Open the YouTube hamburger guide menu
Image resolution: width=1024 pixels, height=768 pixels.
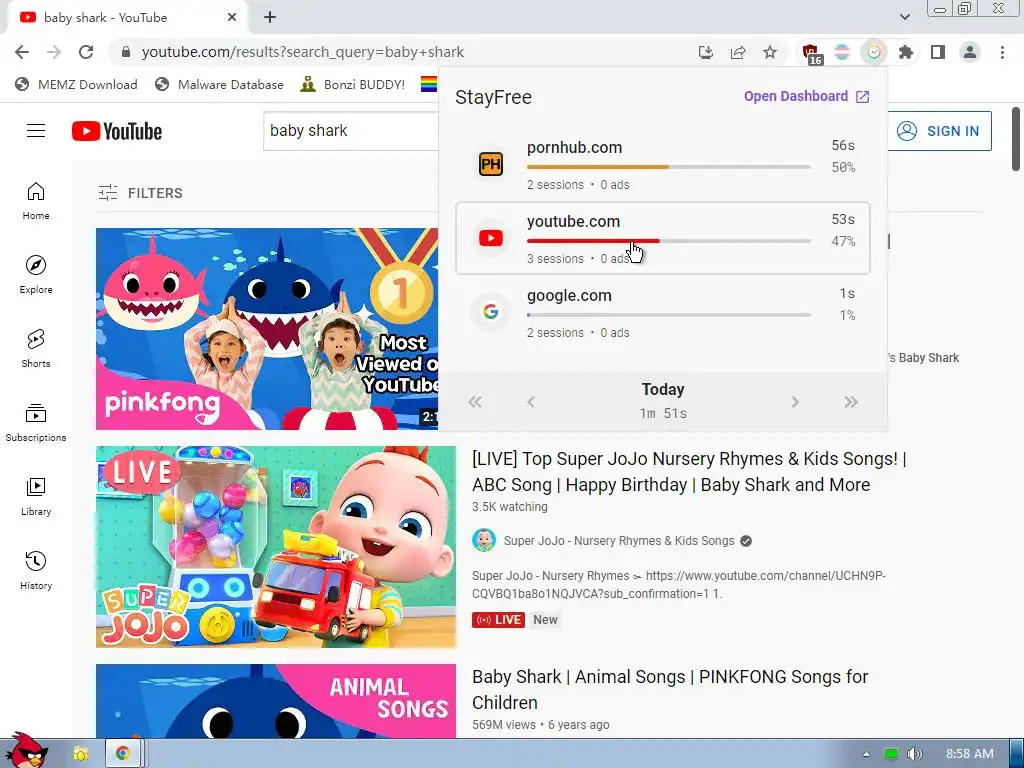click(x=36, y=131)
